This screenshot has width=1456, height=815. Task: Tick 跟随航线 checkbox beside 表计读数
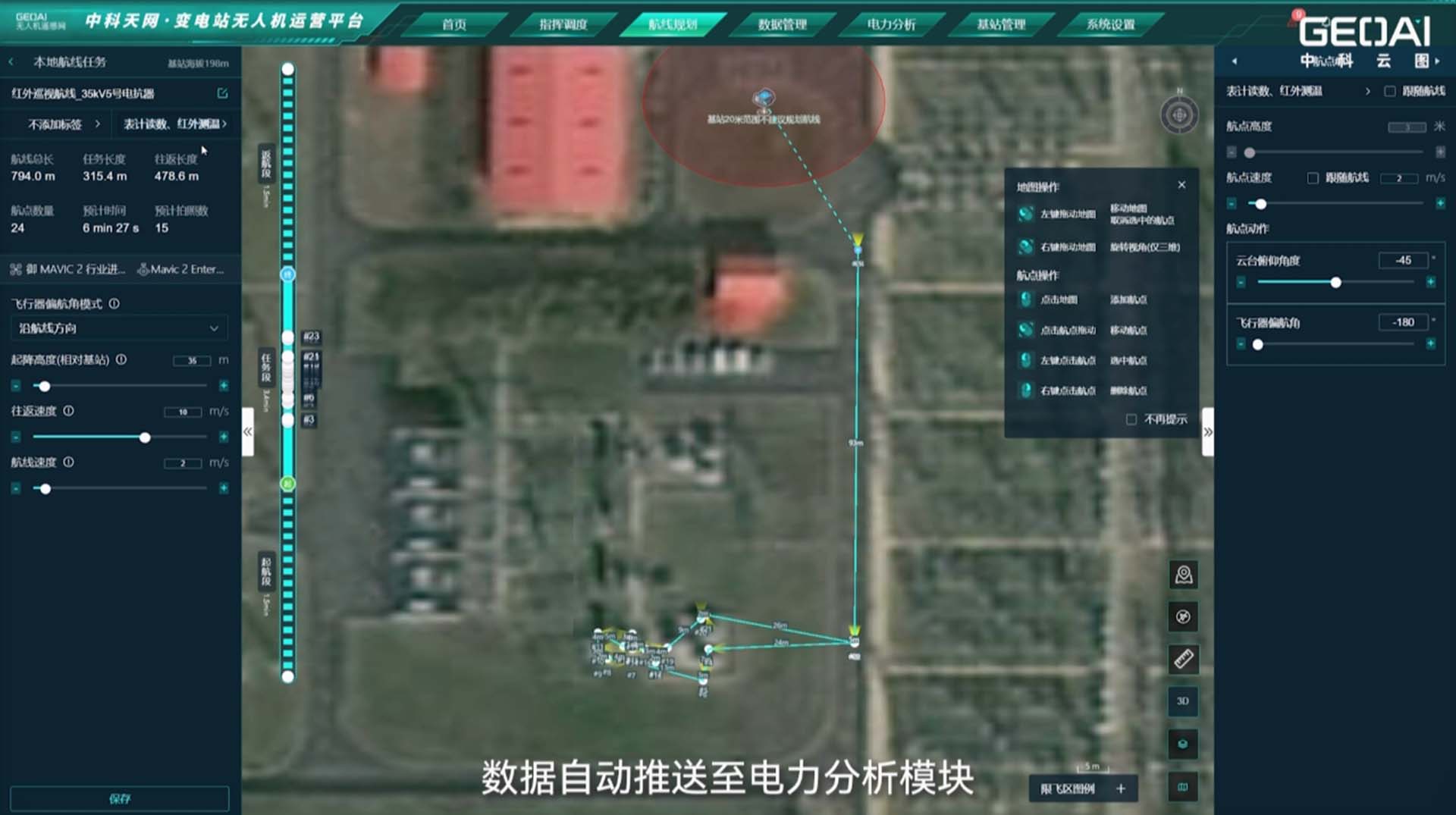click(x=1389, y=91)
